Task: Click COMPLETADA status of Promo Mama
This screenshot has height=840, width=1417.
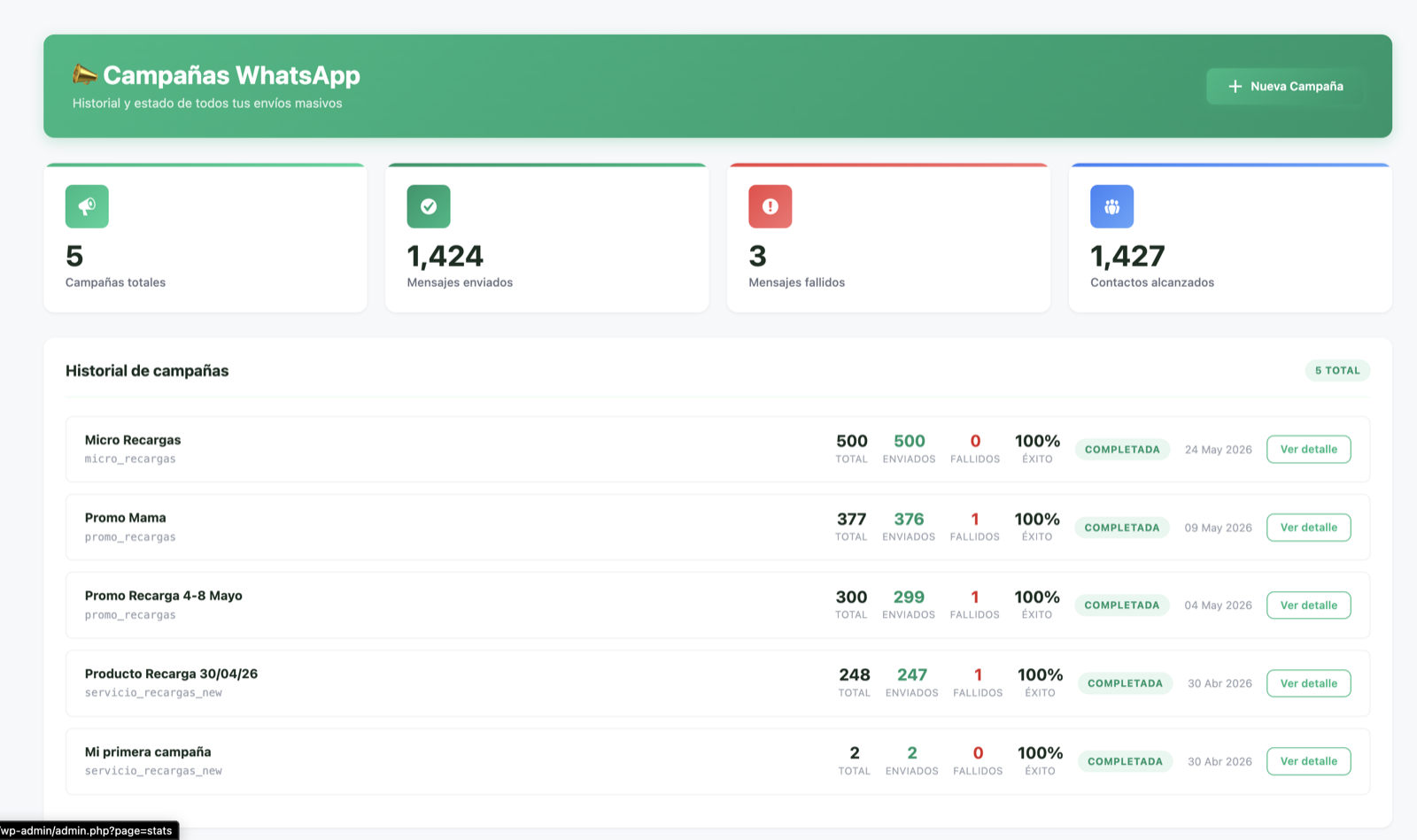Action: [1122, 527]
